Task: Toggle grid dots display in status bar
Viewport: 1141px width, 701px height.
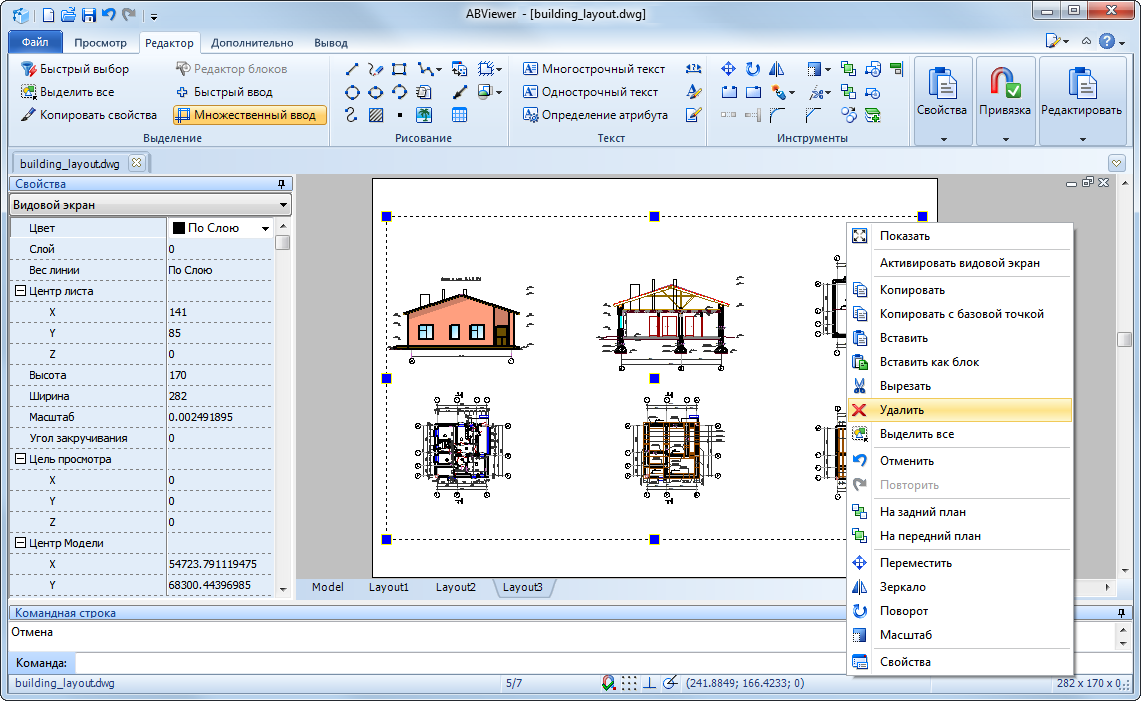Action: 629,684
